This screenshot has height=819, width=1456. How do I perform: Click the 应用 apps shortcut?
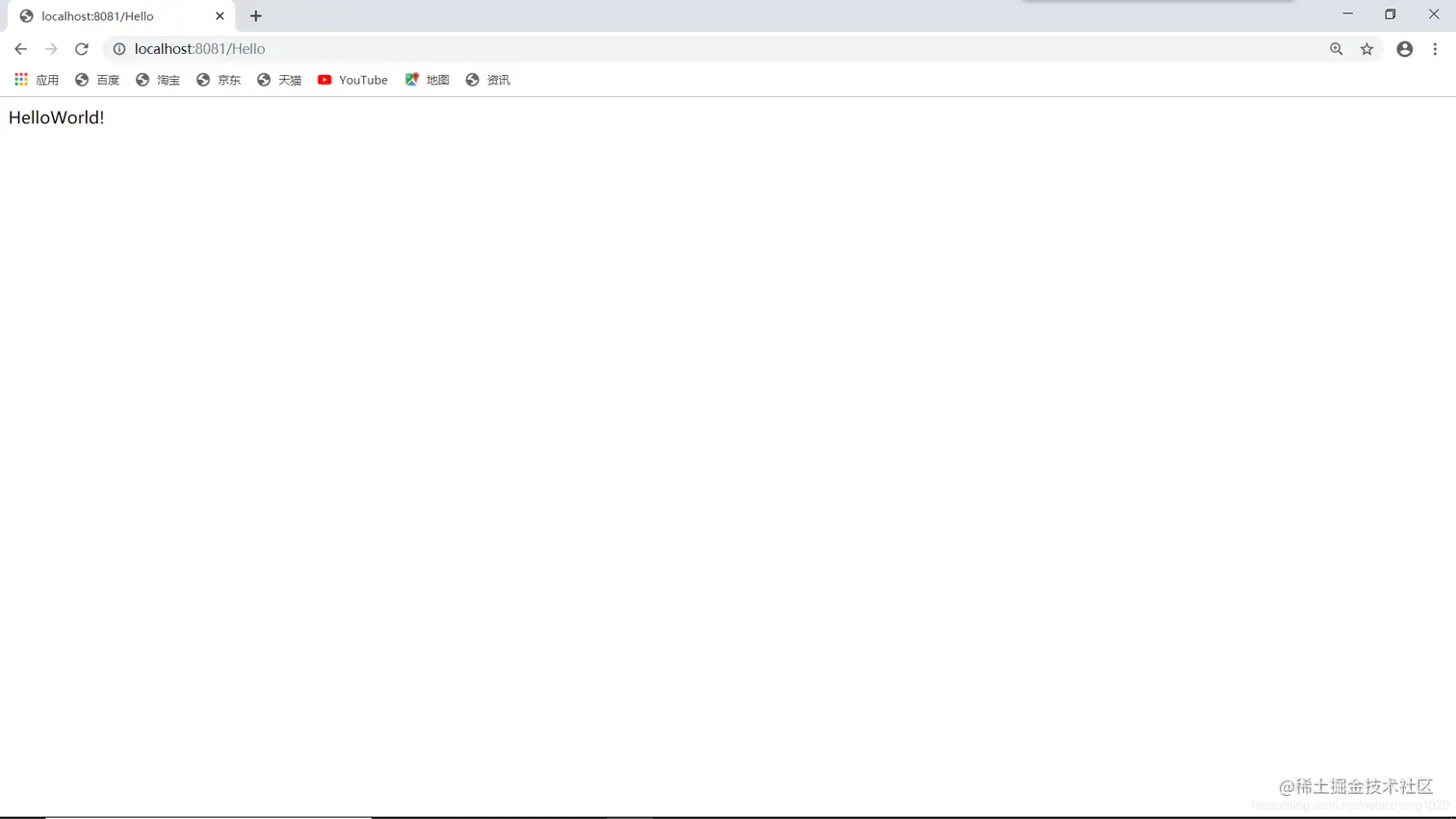point(36,80)
